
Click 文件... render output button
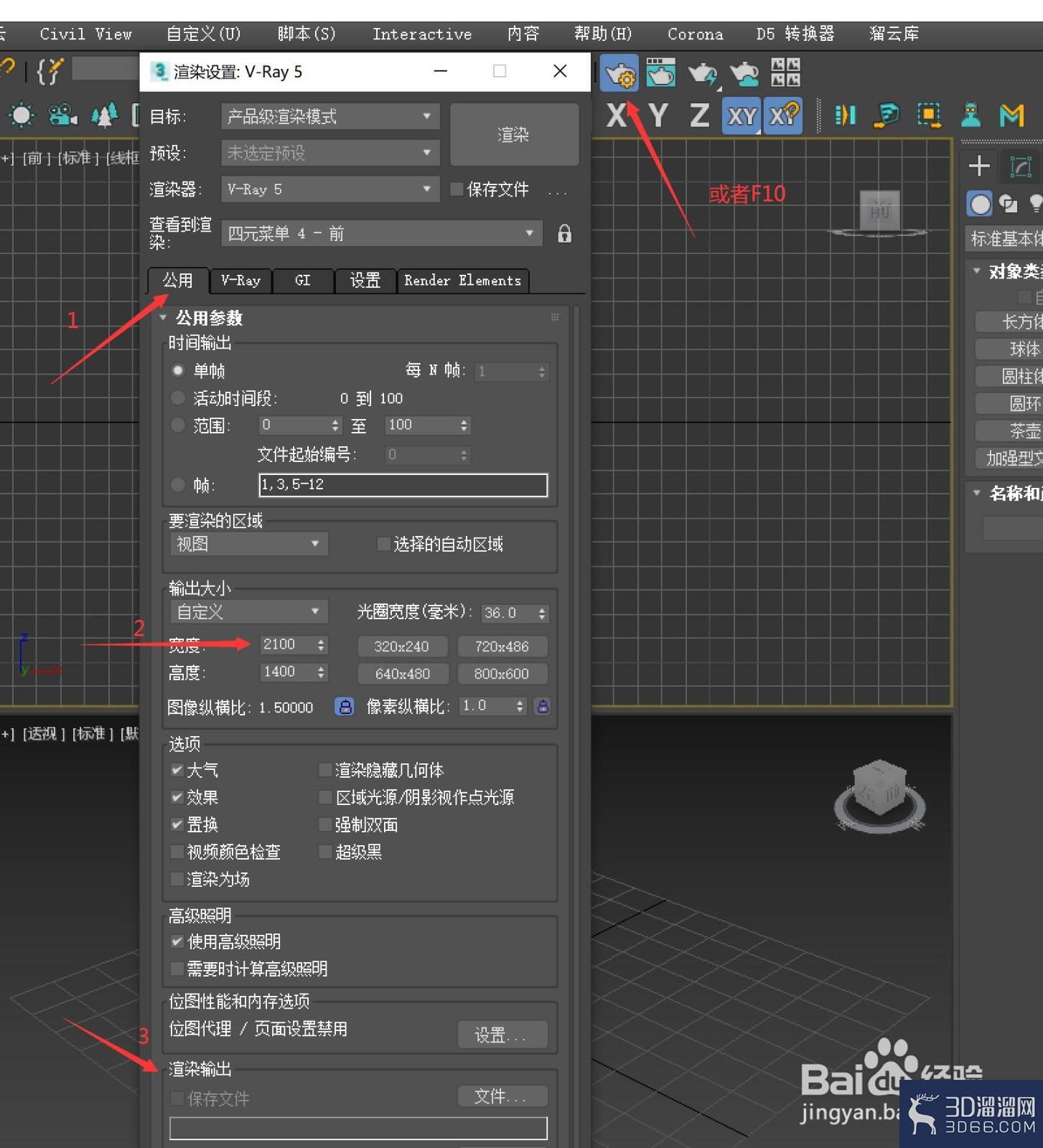point(502,1096)
